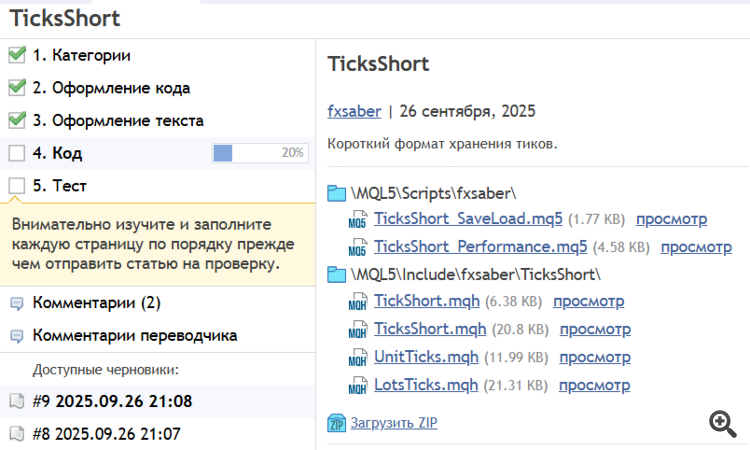Image resolution: width=750 pixels, height=450 pixels.
Task: Toggle the 1. Категории checkbox
Action: coord(16,55)
